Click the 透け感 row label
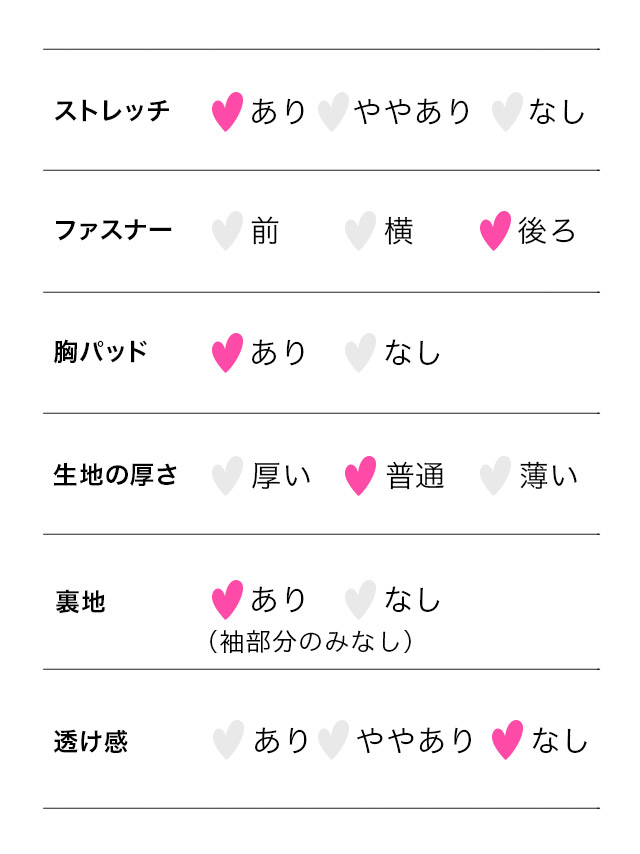The image size is (640, 854). pyautogui.click(x=91, y=743)
